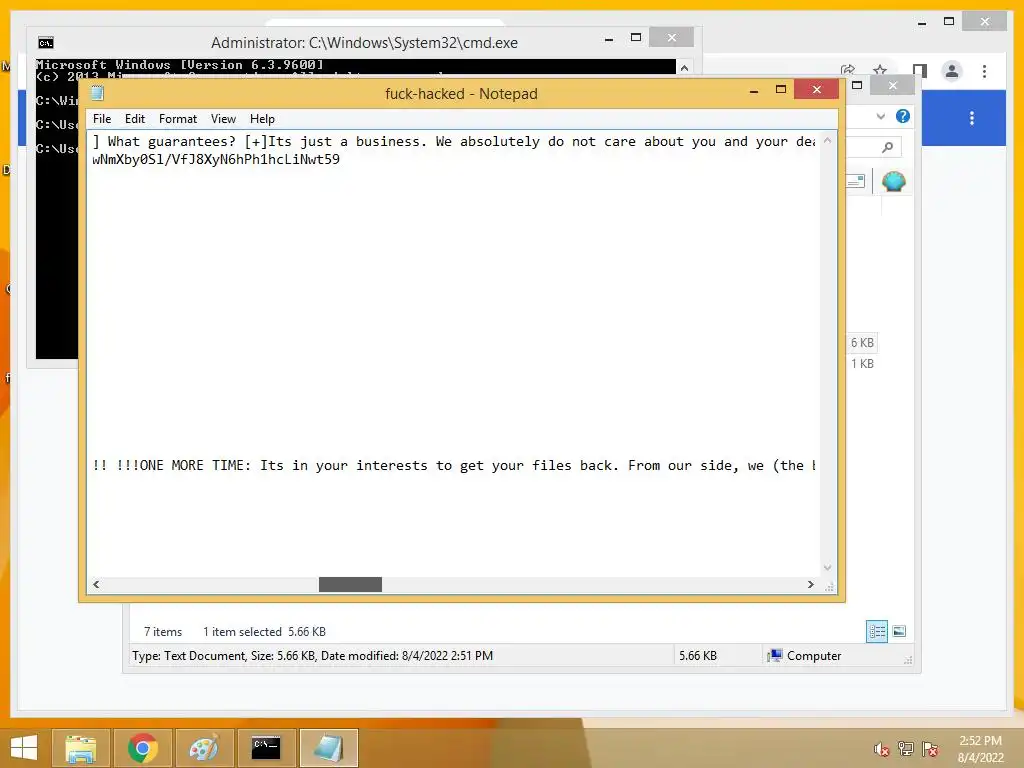Click the Action Center flag icon

930,749
